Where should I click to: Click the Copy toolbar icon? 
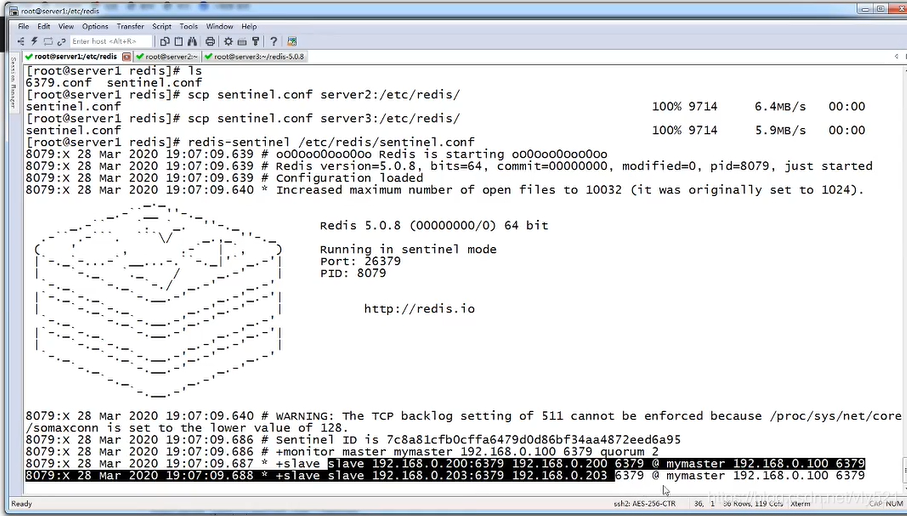[x=165, y=41]
